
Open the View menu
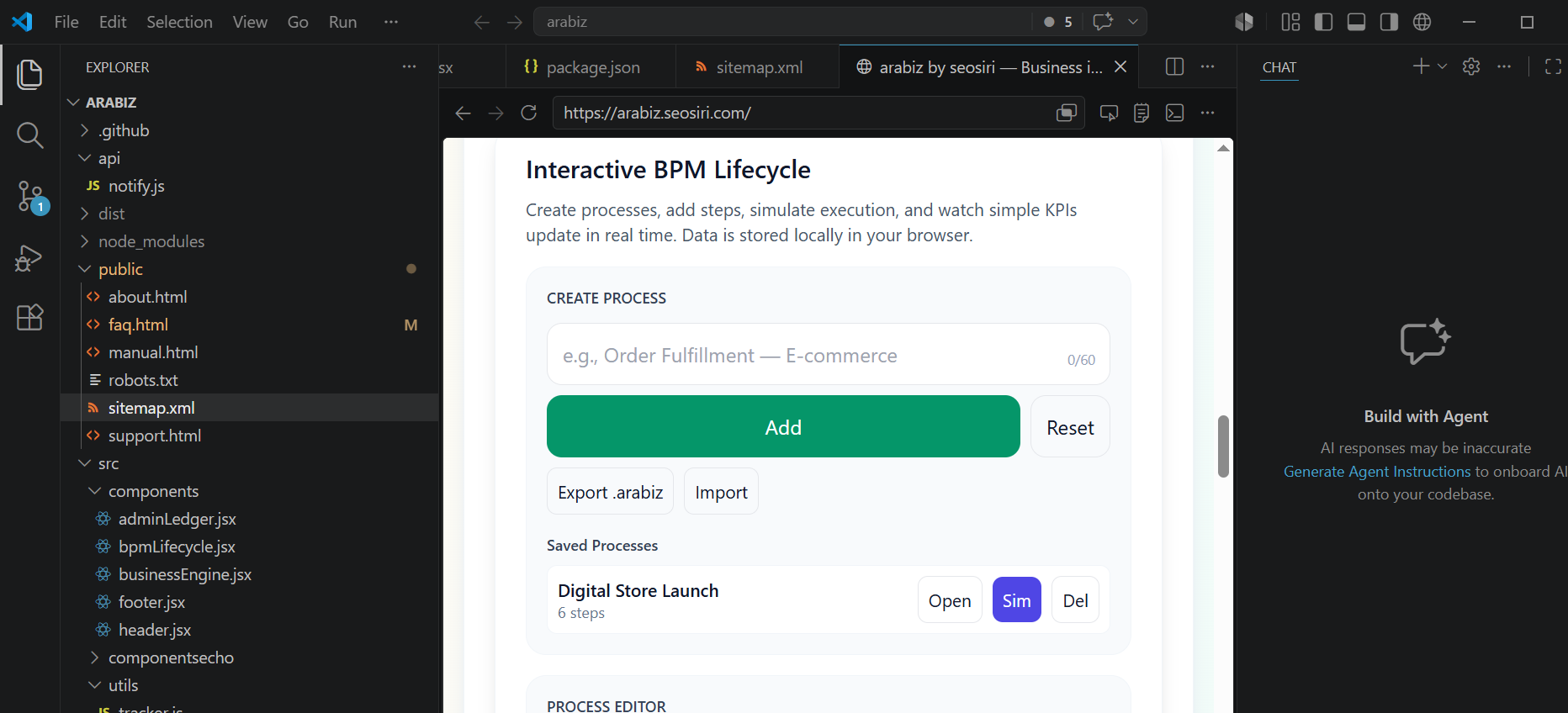(250, 22)
